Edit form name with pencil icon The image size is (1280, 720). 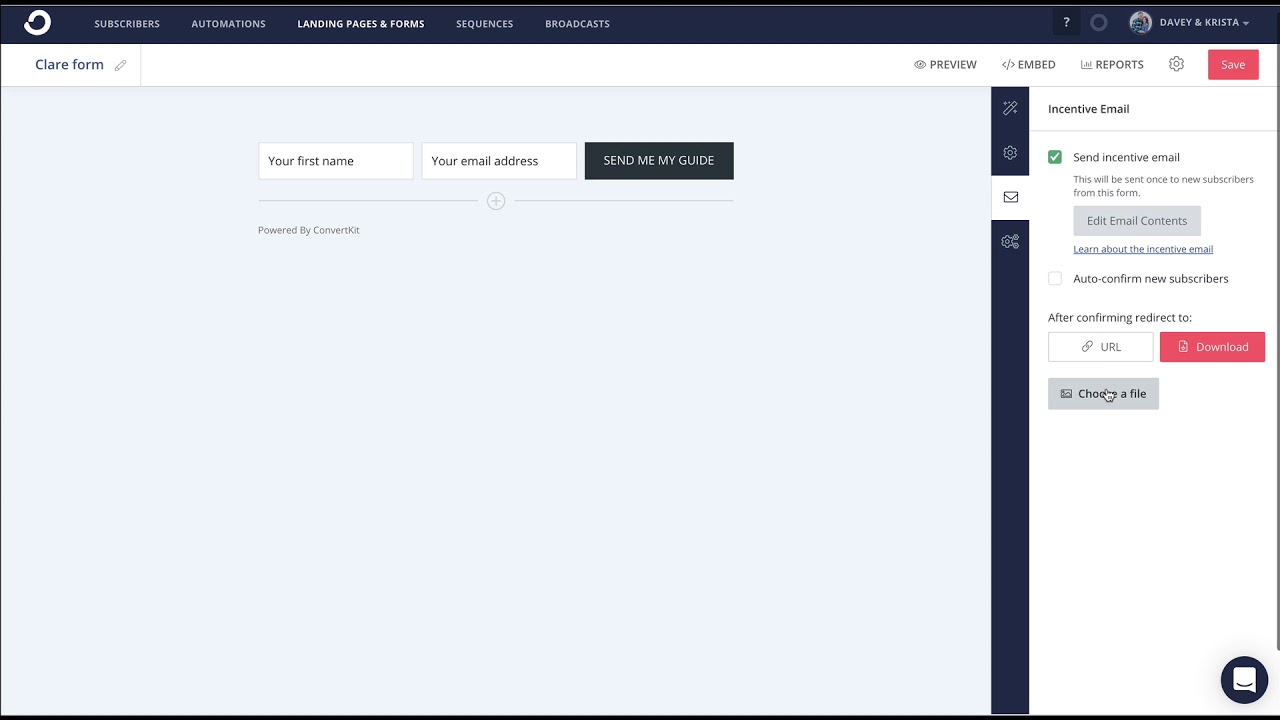(120, 65)
